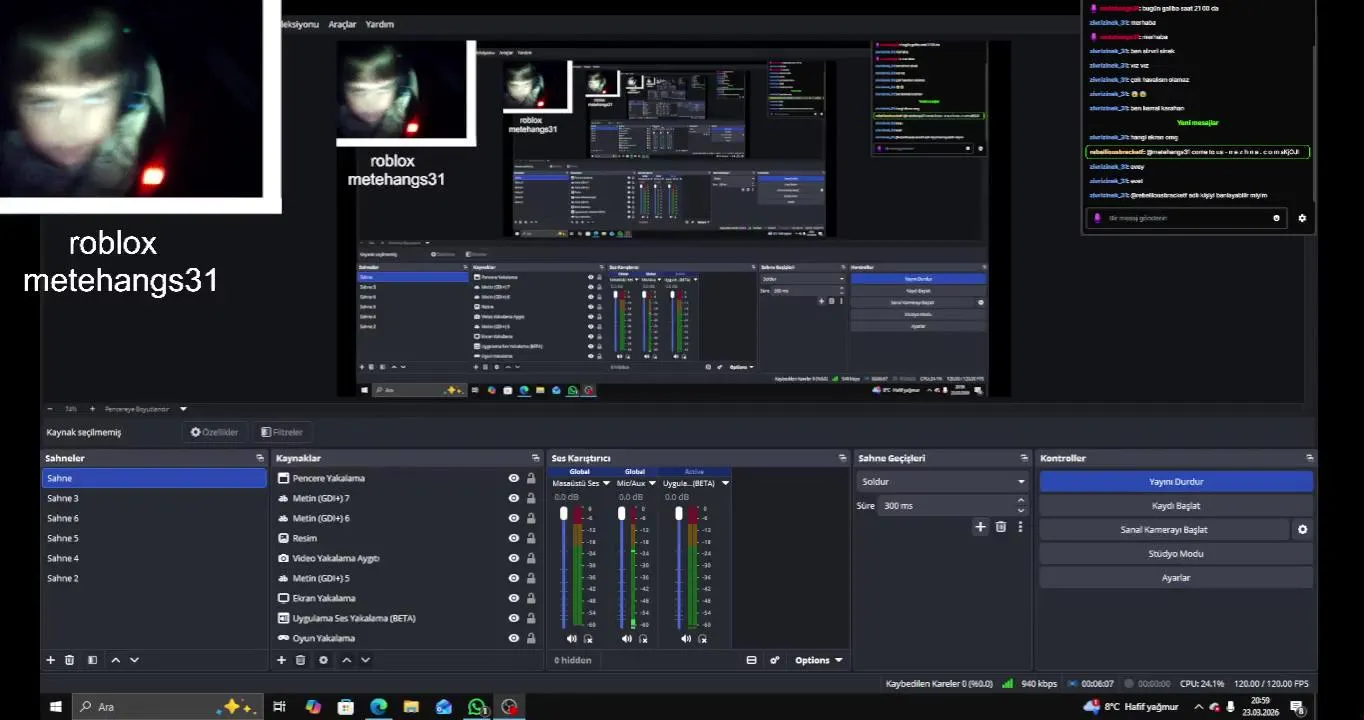Select the Sahne 2 scene
Image resolution: width=1364 pixels, height=720 pixels.
154,578
